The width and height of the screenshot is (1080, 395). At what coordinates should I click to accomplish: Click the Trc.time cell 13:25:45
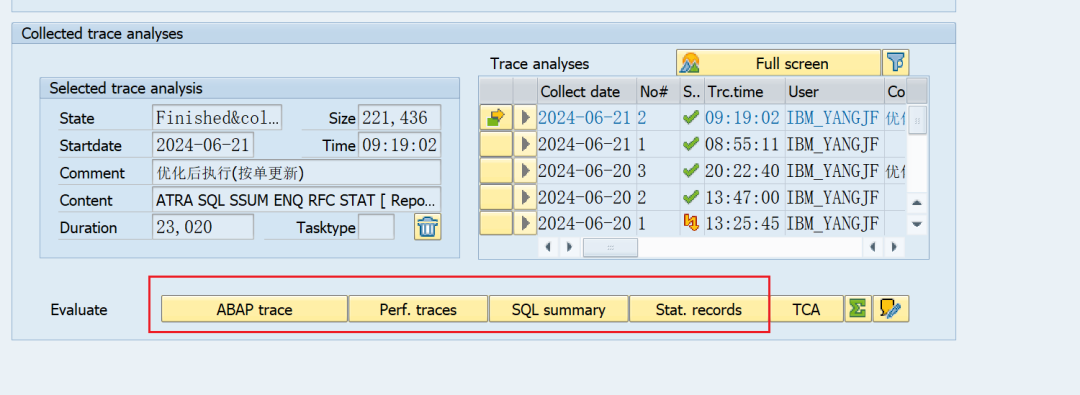(x=744, y=223)
